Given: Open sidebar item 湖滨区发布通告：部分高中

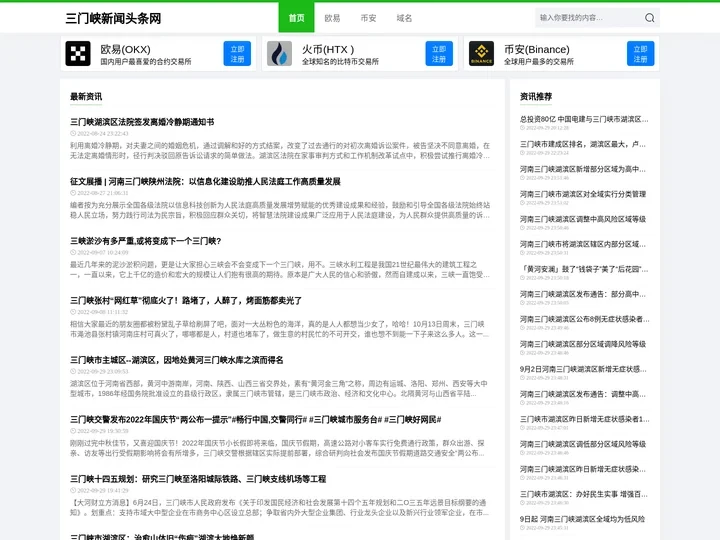Looking at the screenshot, I should pyautogui.click(x=583, y=294).
